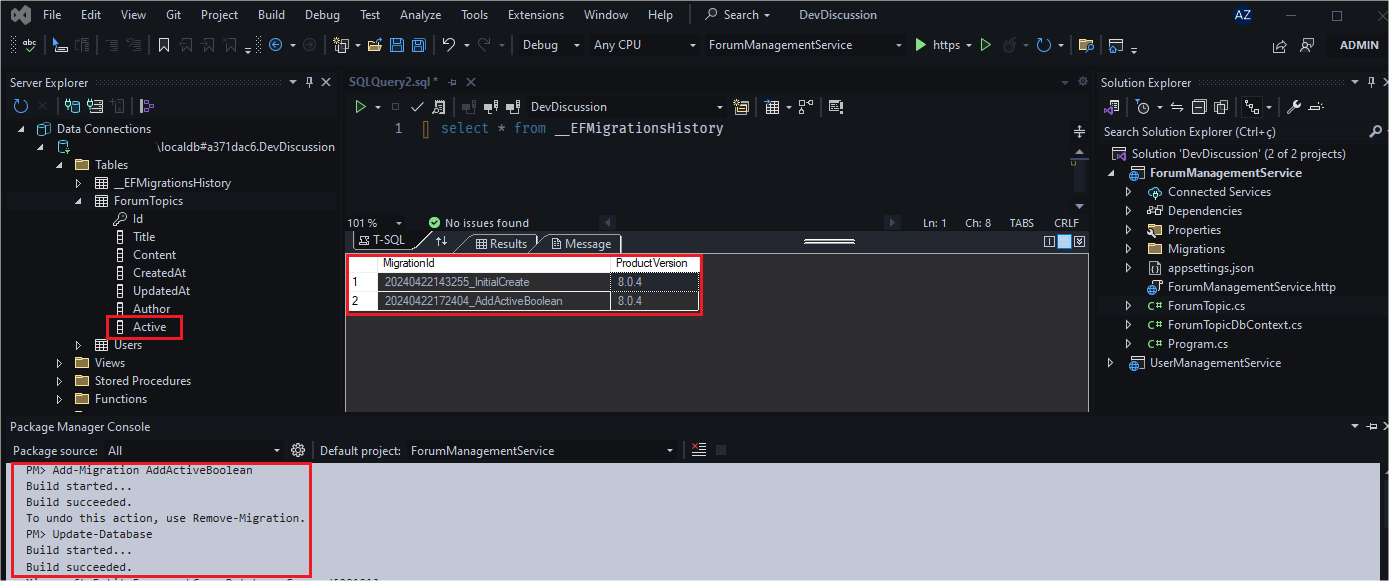Click the Send Feedback person icon
This screenshot has height=581, width=1389.
tap(1306, 45)
